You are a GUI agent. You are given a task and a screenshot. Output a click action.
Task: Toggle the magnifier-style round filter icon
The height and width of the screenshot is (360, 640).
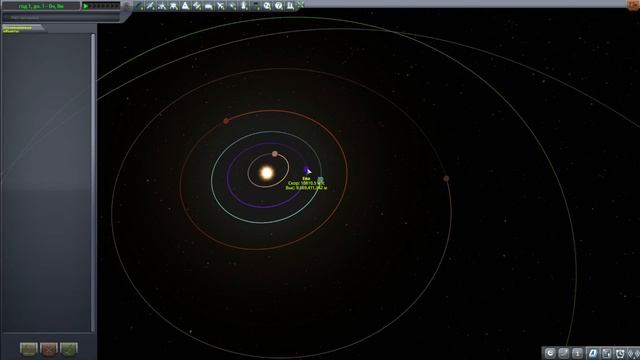(267, 6)
